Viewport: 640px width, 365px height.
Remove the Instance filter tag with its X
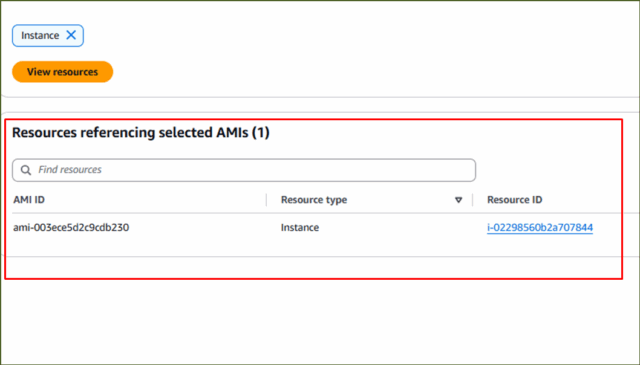[71, 35]
